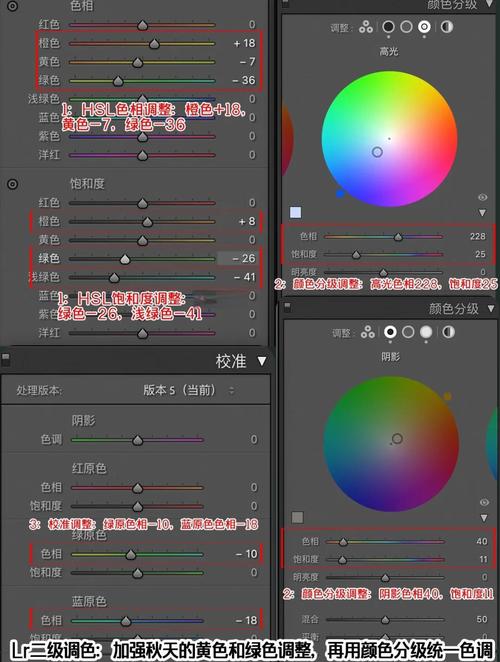Adjust the 红色 hue slider

tap(142, 25)
